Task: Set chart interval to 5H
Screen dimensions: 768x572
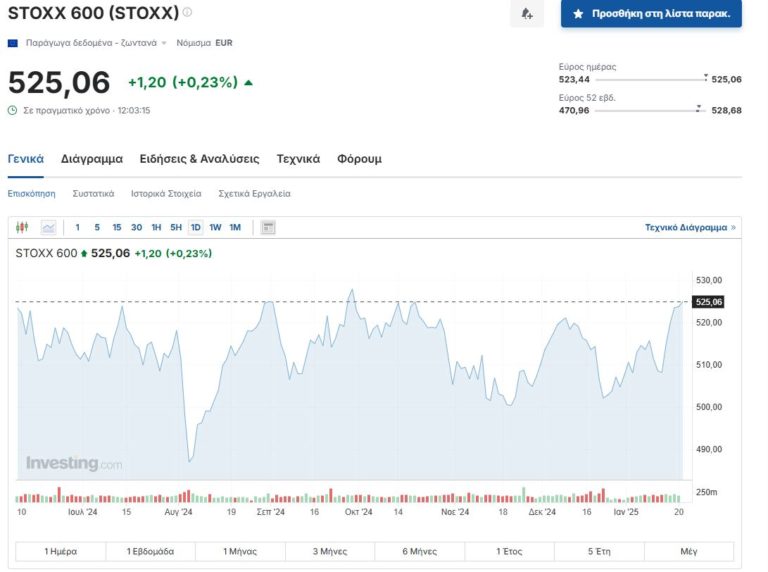Action: click(176, 228)
